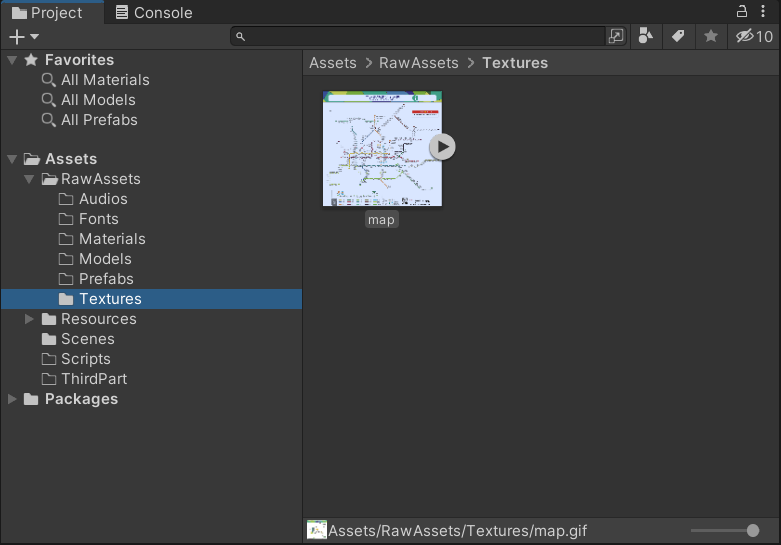Expand the Packages folder arrow
Image resolution: width=781 pixels, height=545 pixels.
pos(12,399)
